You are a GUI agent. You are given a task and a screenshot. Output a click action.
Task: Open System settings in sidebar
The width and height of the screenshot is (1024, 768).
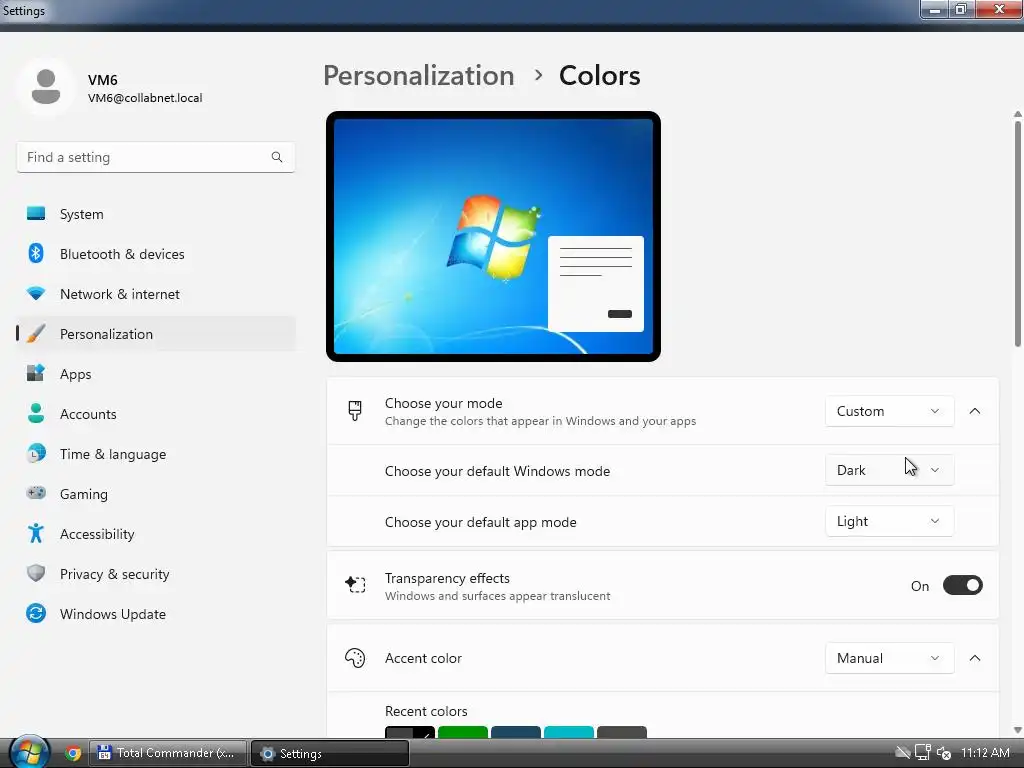(x=155, y=214)
